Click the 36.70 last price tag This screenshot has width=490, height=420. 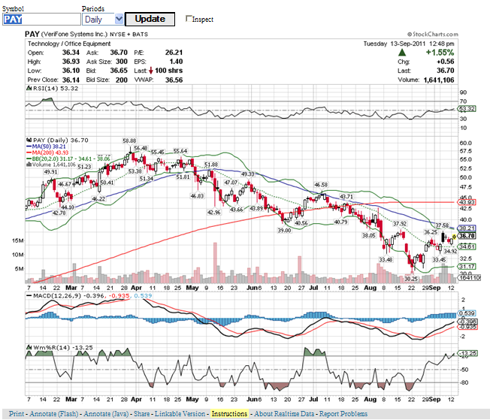pos(467,236)
